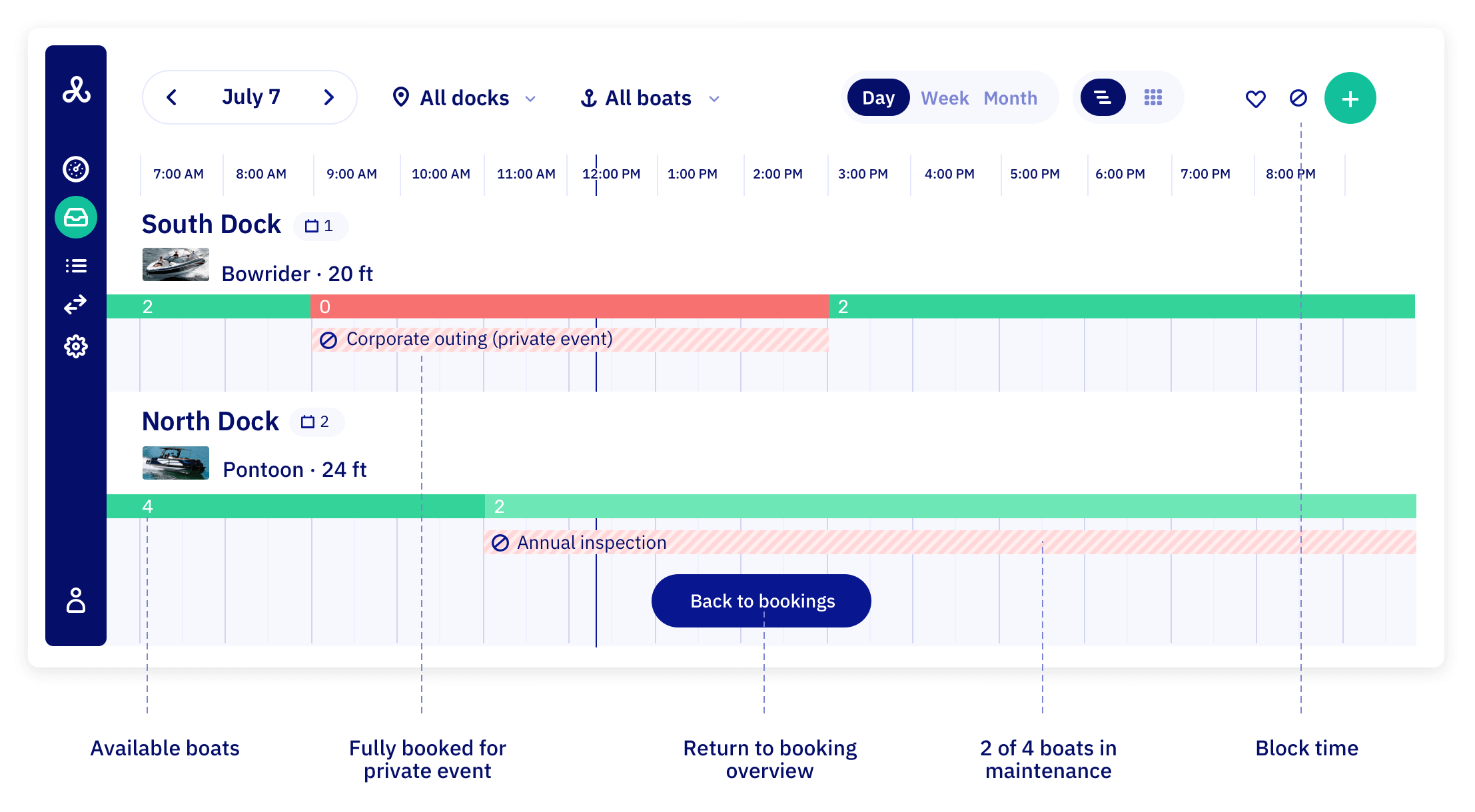
Task: Select the timeline list view toggle
Action: click(x=1103, y=97)
